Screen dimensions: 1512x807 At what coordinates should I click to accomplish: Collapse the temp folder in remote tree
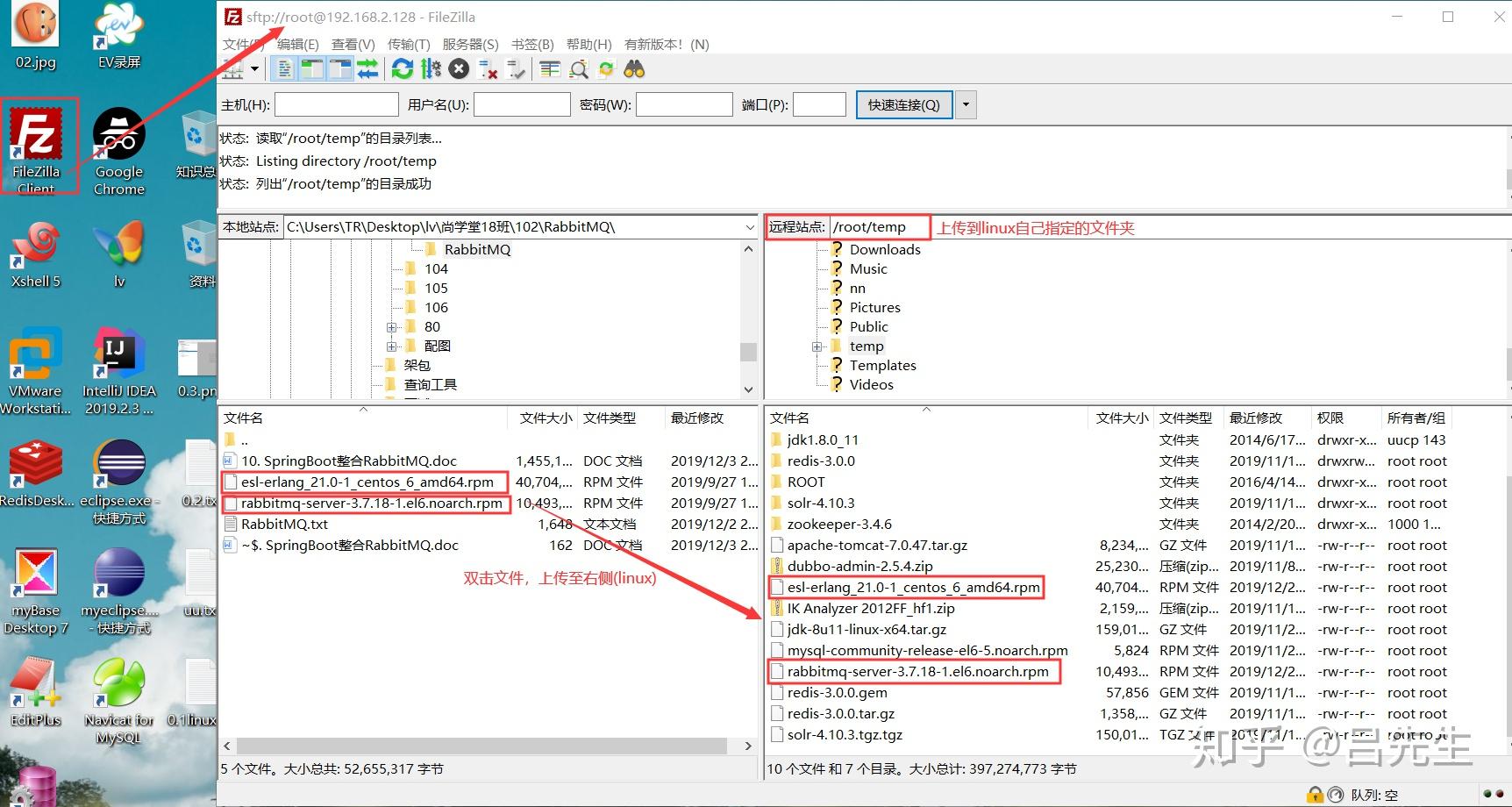[x=817, y=346]
